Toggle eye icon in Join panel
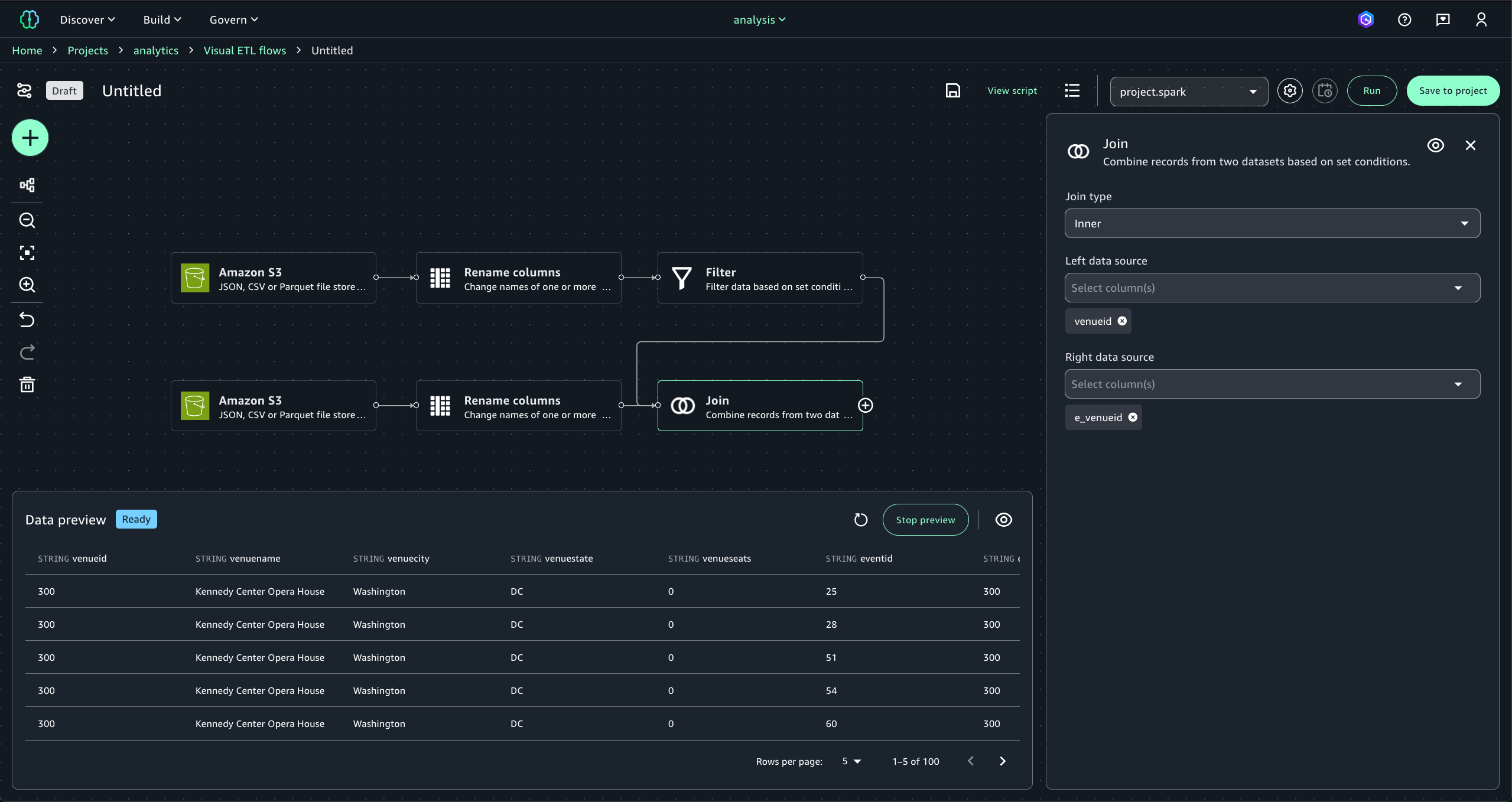The height and width of the screenshot is (802, 1512). pos(1435,145)
